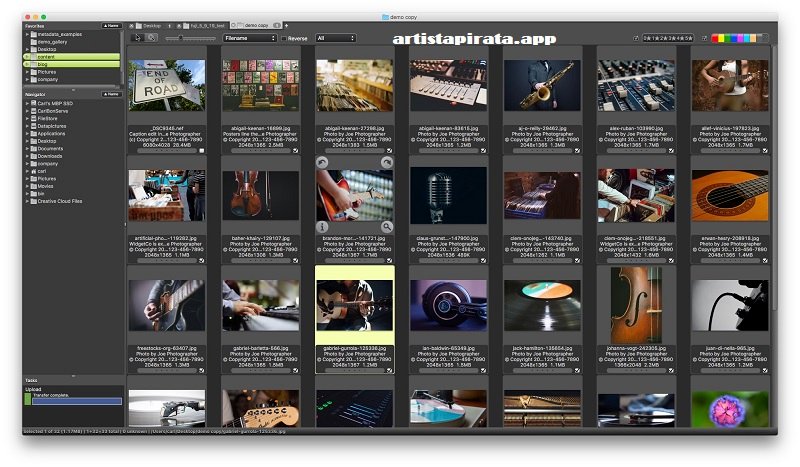Tag the johanna-vogt violin photo checkbox
Image resolution: width=800 pixels, height=467 pixels.
click(671, 371)
